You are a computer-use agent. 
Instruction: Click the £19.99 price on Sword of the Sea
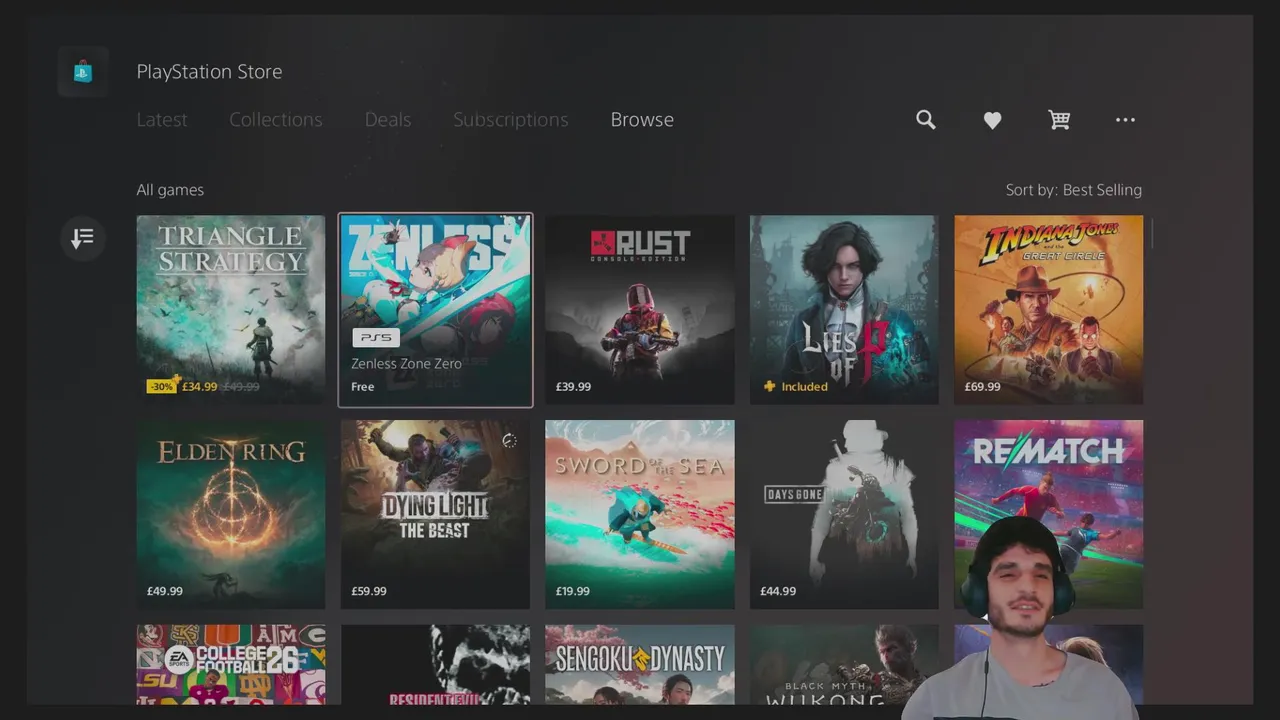point(573,591)
